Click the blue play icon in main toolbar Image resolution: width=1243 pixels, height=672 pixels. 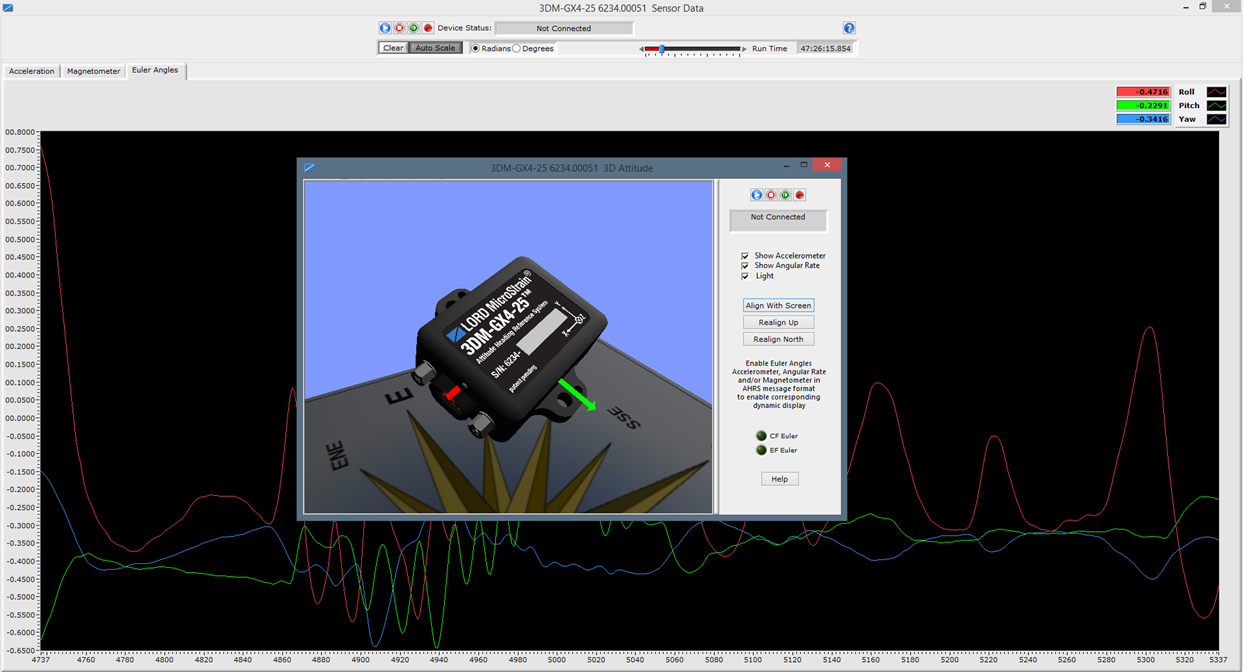click(x=385, y=28)
